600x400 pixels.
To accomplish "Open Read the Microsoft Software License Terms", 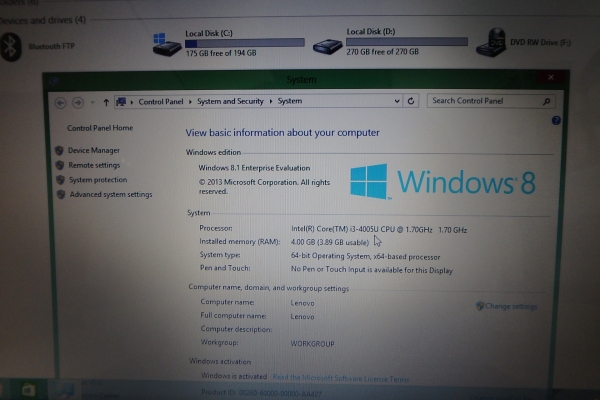I will (341, 378).
